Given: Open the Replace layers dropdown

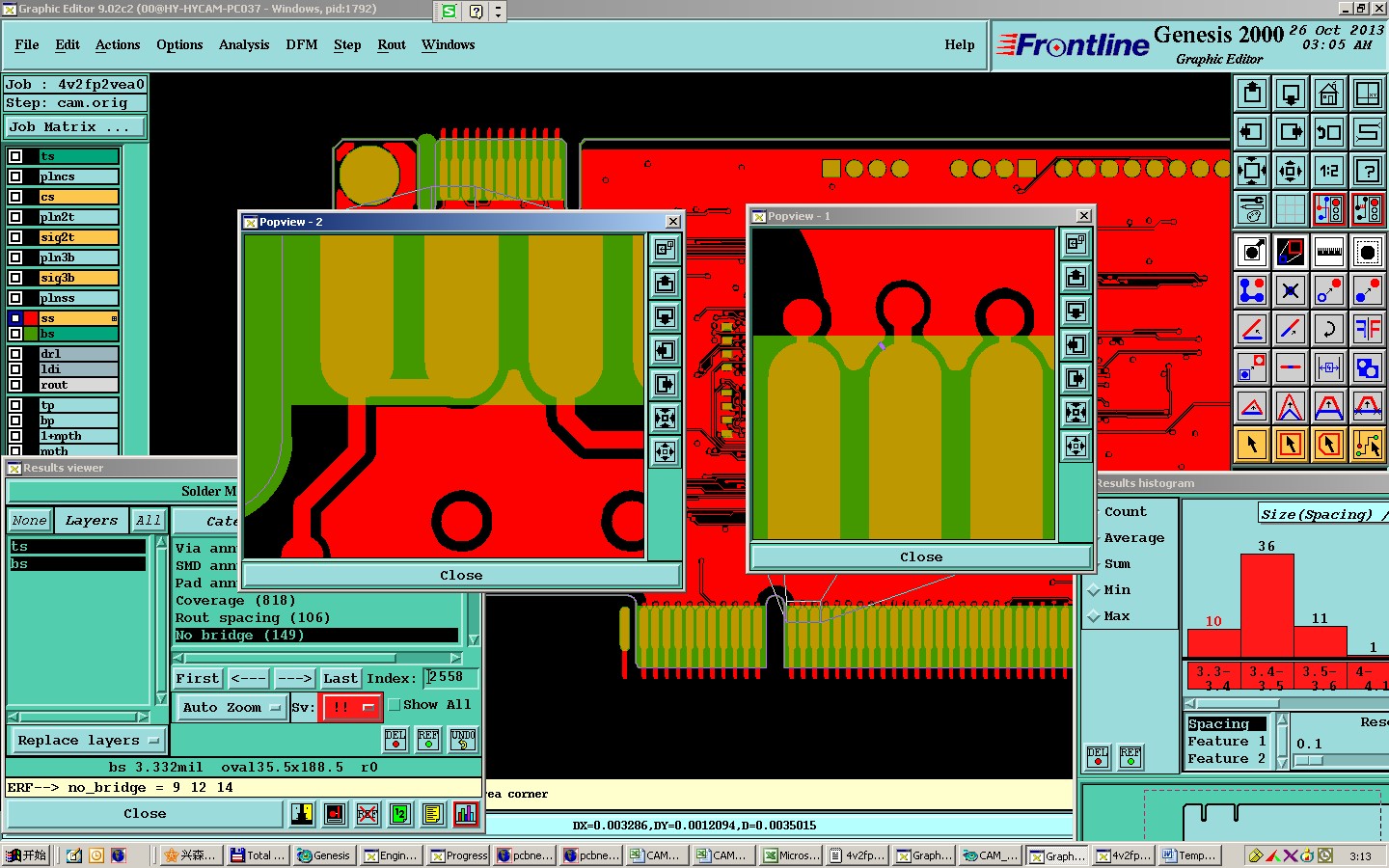Looking at the screenshot, I should pos(88,741).
